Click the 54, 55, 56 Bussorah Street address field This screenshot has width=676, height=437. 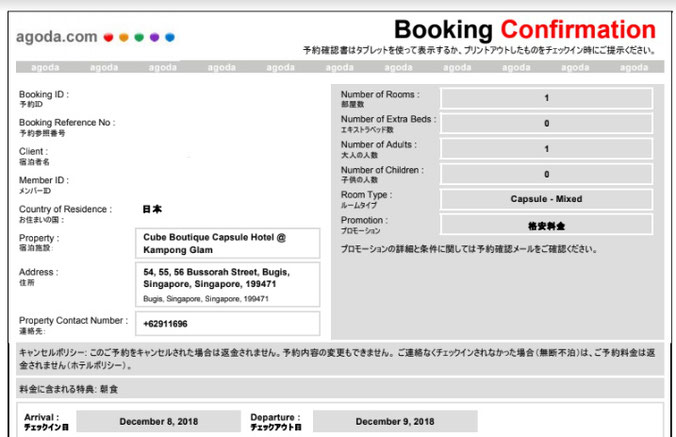(228, 284)
